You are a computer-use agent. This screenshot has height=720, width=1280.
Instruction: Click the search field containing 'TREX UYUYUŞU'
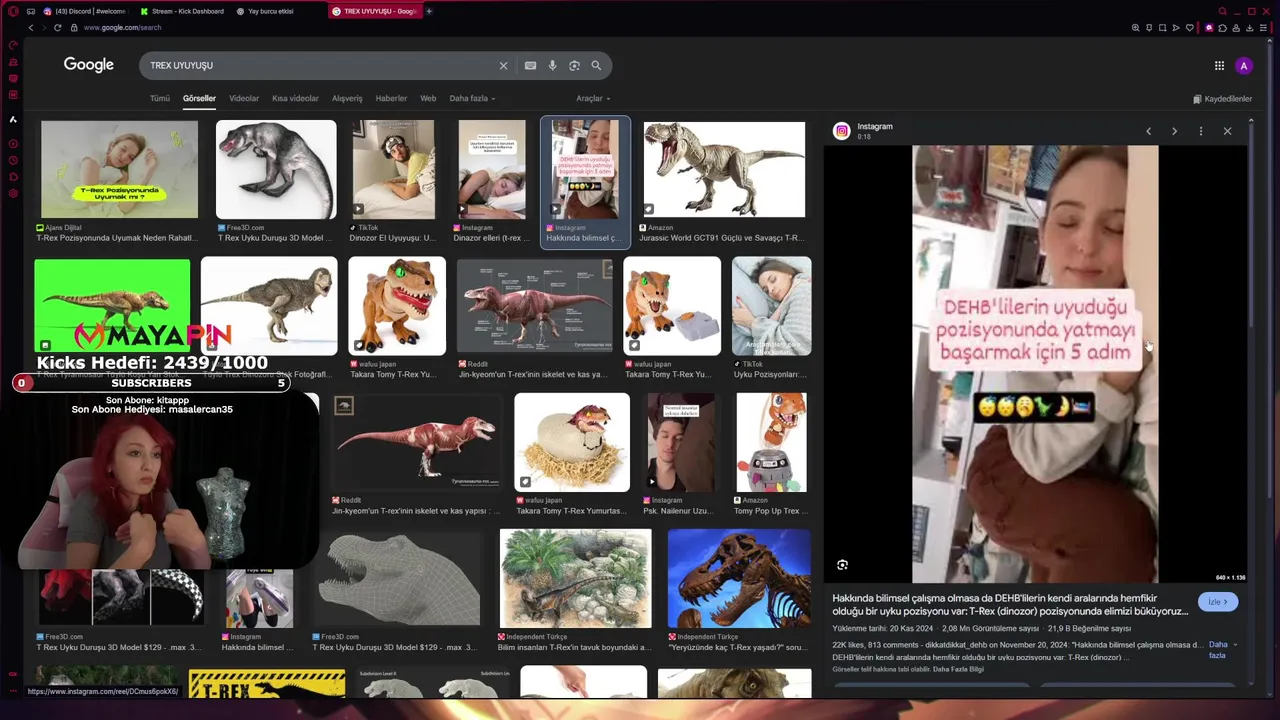[320, 66]
